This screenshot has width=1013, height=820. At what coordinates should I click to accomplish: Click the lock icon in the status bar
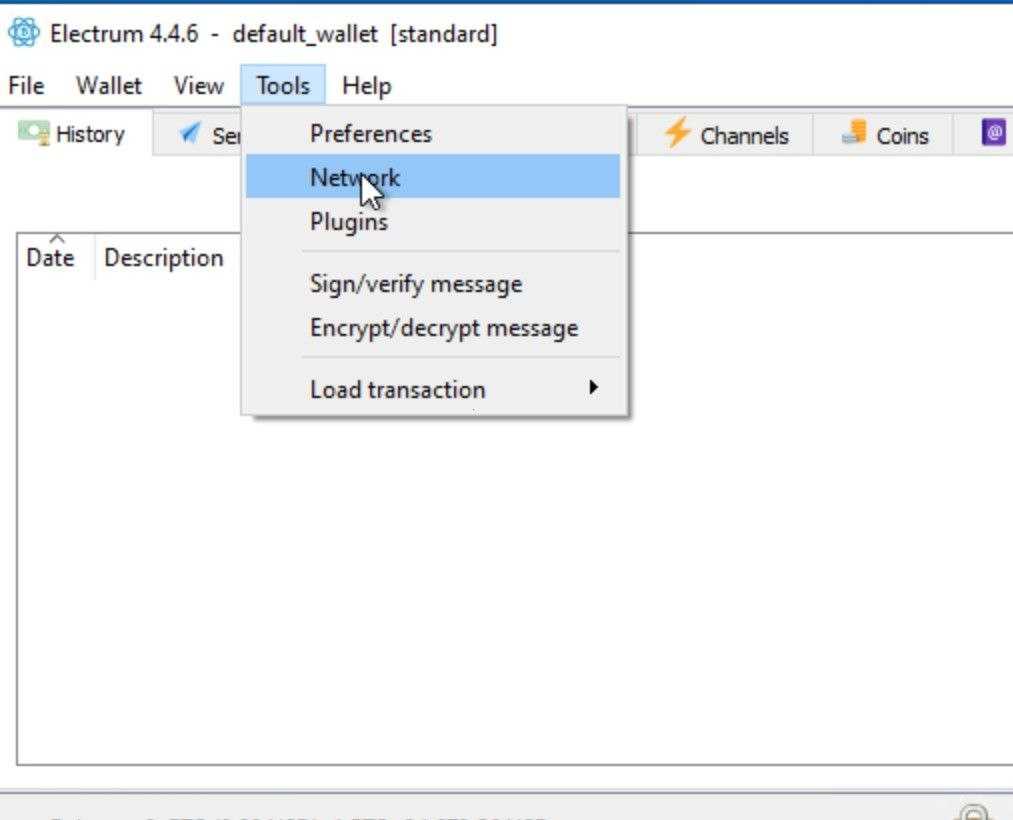[975, 812]
